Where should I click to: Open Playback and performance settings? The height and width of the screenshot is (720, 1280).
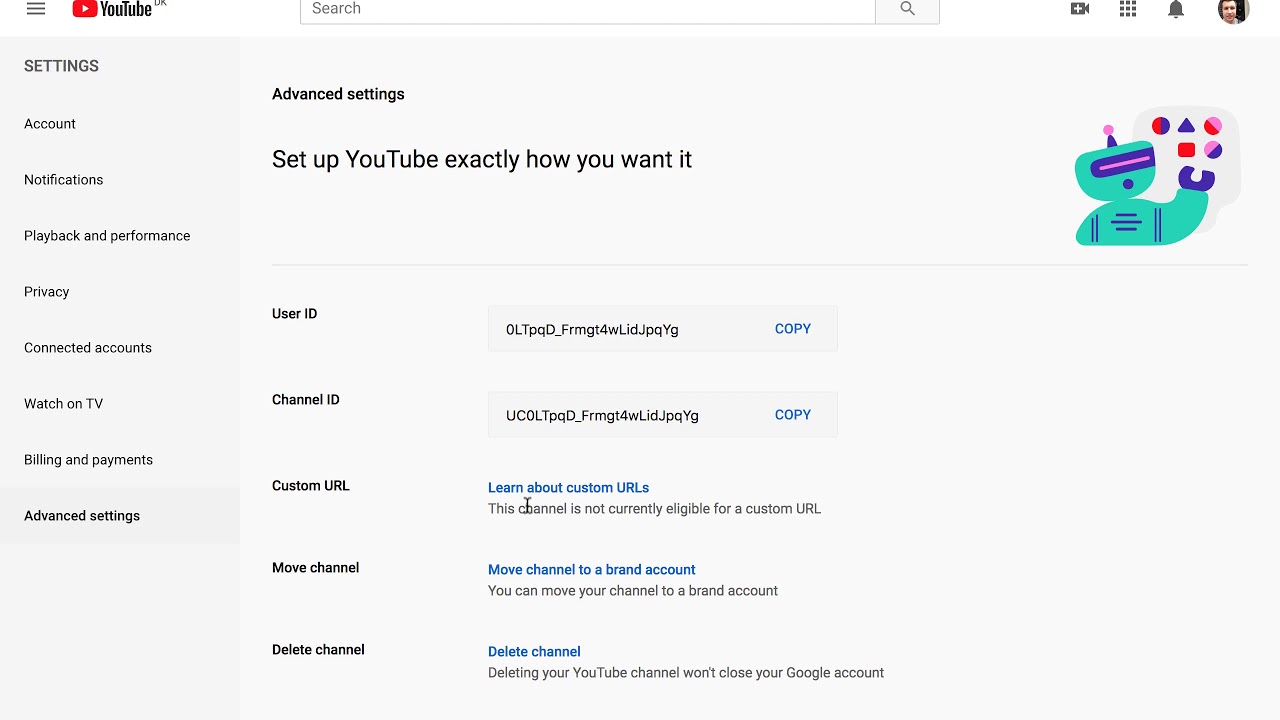[x=120, y=236]
